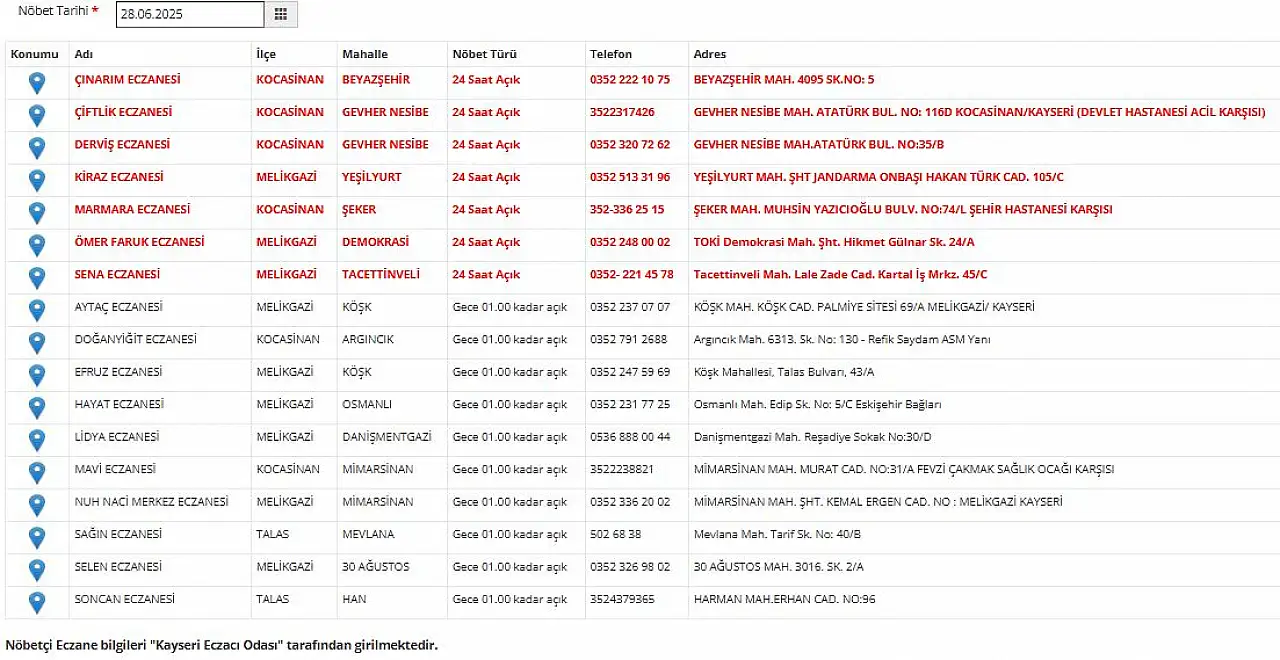Click Hayat Eczanesi phone number
The width and height of the screenshot is (1280, 660).
630,404
